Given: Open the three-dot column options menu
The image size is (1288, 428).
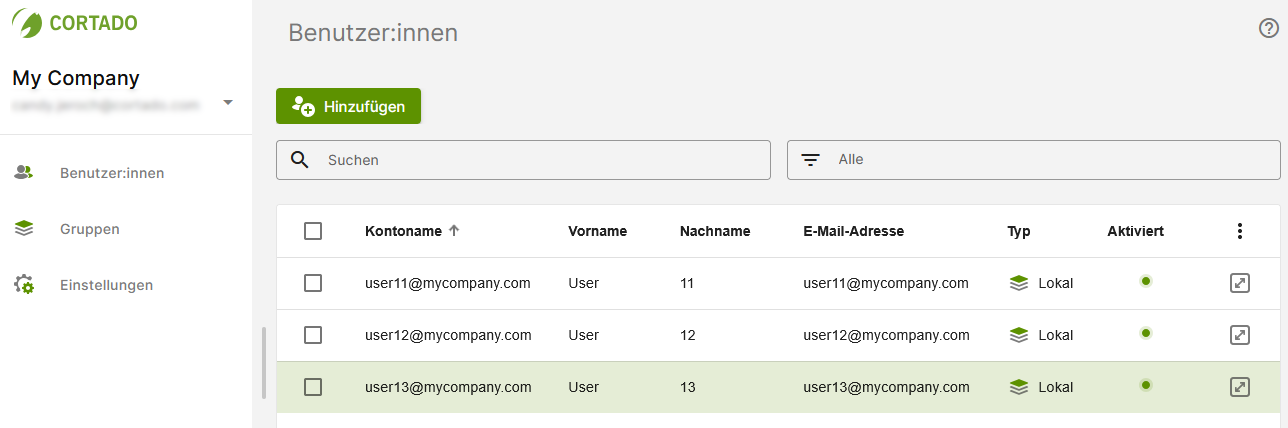Looking at the screenshot, I should coord(1240,231).
